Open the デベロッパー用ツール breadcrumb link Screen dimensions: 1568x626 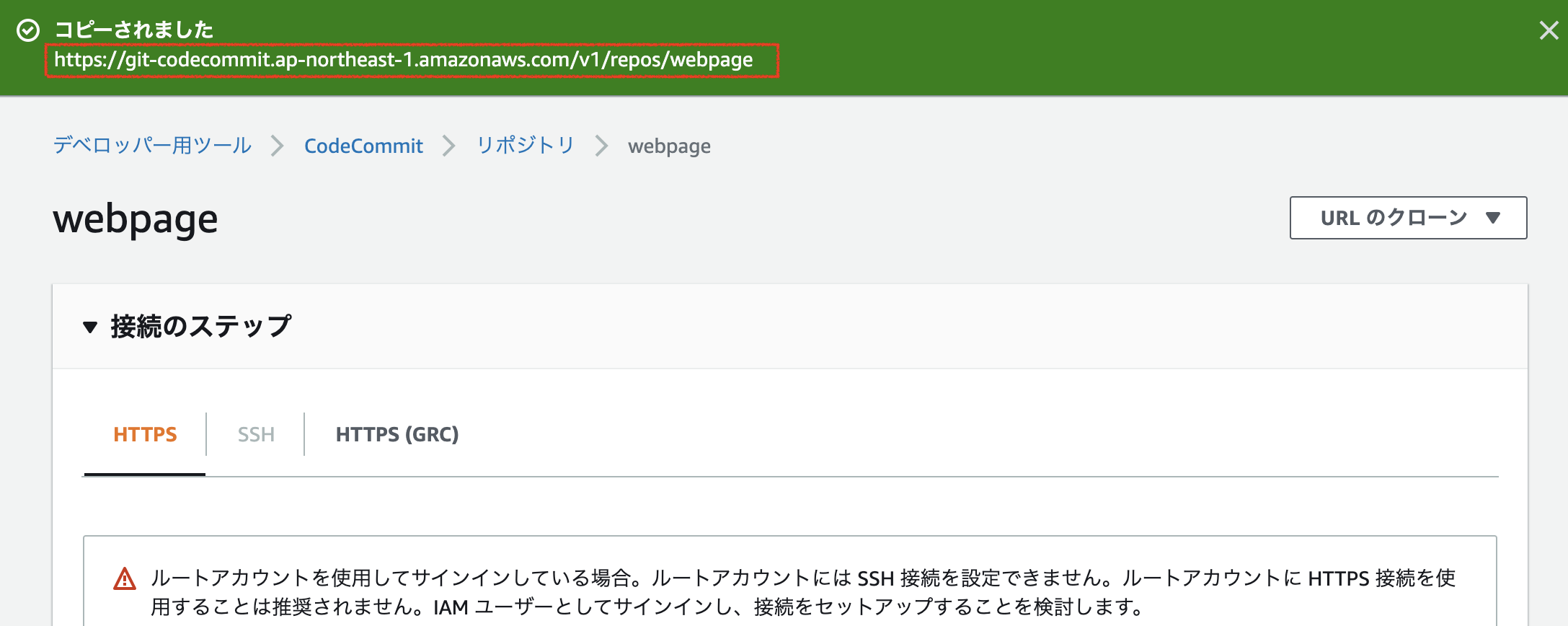(x=152, y=146)
